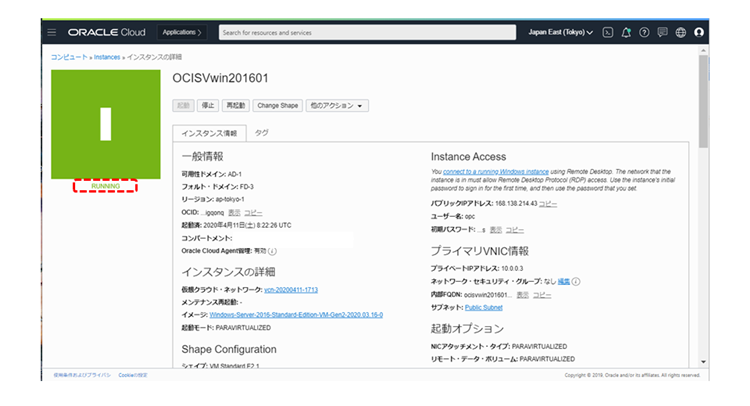Go to Compute breadcrumb link
Image resolution: width=750 pixels, height=406 pixels.
pyautogui.click(x=69, y=57)
